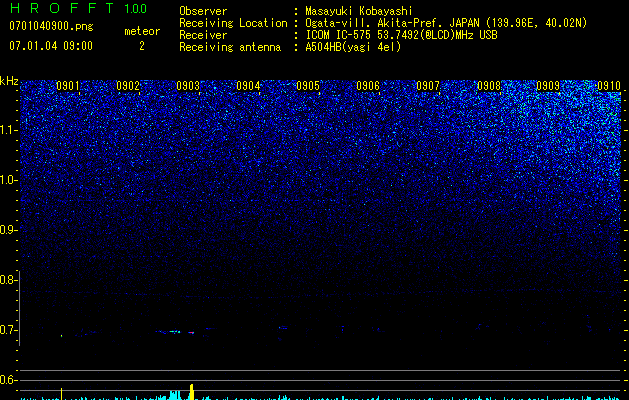
Task: Click the 0909 time marker
Action: coord(548,86)
